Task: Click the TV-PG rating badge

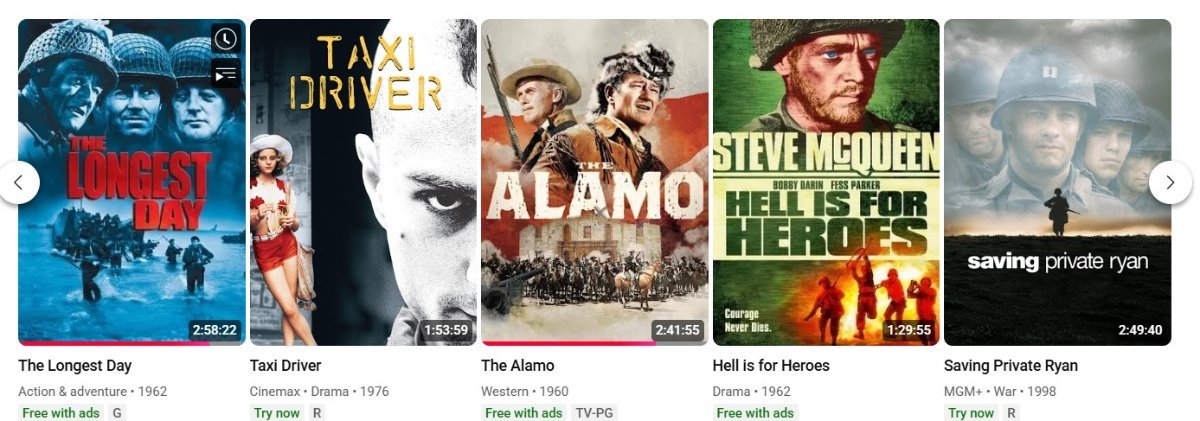Action: 595,413
